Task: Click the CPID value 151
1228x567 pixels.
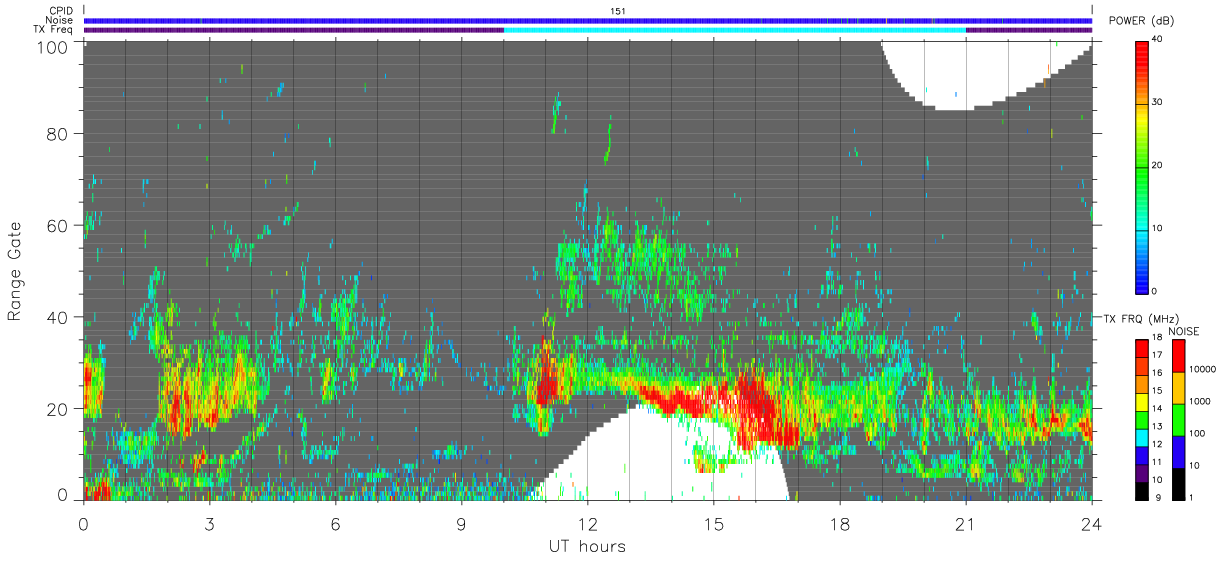Action: pyautogui.click(x=618, y=11)
